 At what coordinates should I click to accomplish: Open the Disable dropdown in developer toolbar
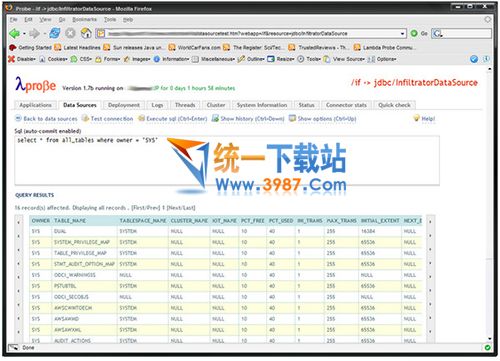[22, 59]
